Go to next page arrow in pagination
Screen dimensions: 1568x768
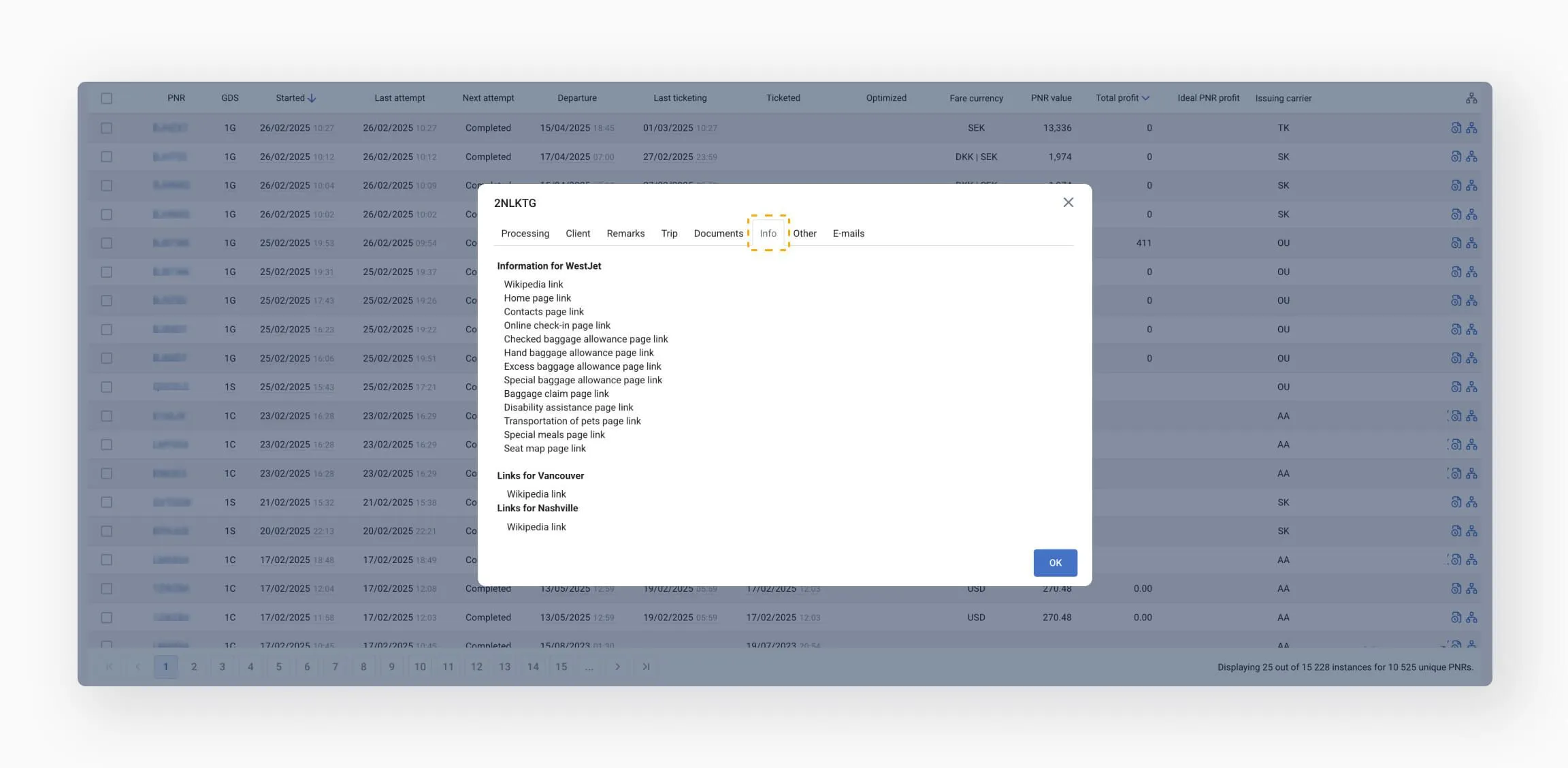click(x=617, y=667)
